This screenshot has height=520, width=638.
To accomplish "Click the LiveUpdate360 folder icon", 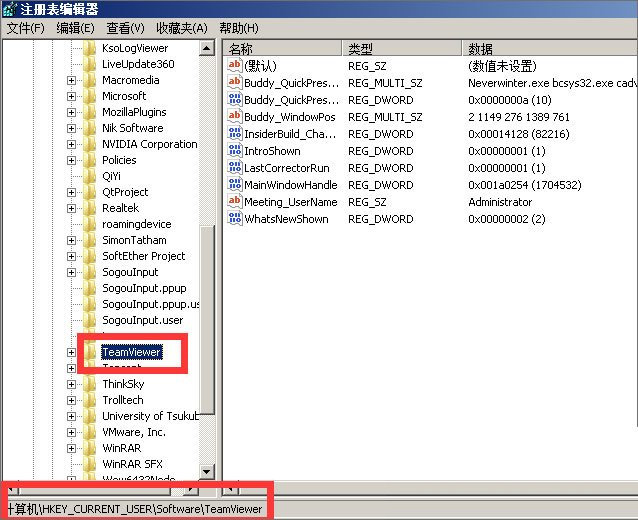I will coord(90,64).
